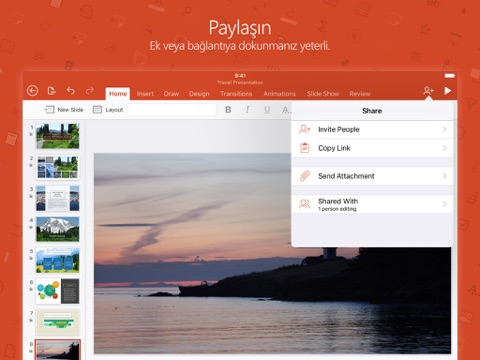Expand the Send Attachment chevron
This screenshot has width=480, height=360.
(x=445, y=176)
